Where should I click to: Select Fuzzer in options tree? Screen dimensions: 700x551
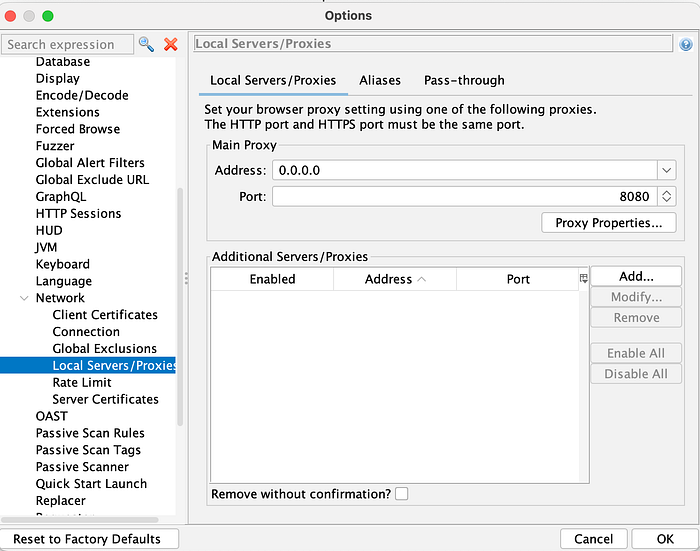click(x=55, y=146)
